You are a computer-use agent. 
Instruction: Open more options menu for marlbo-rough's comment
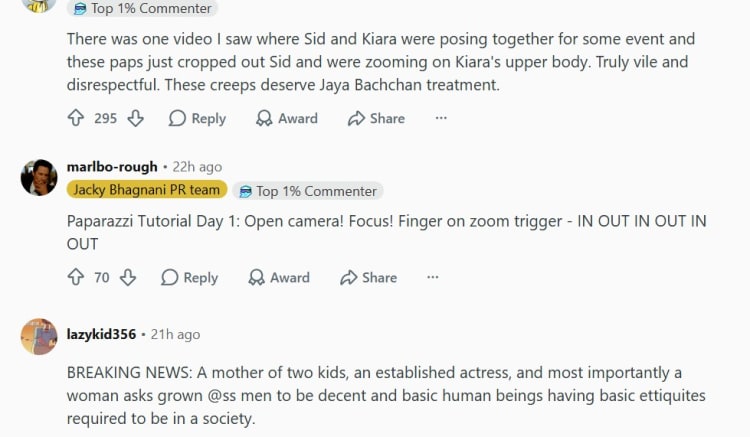(433, 277)
